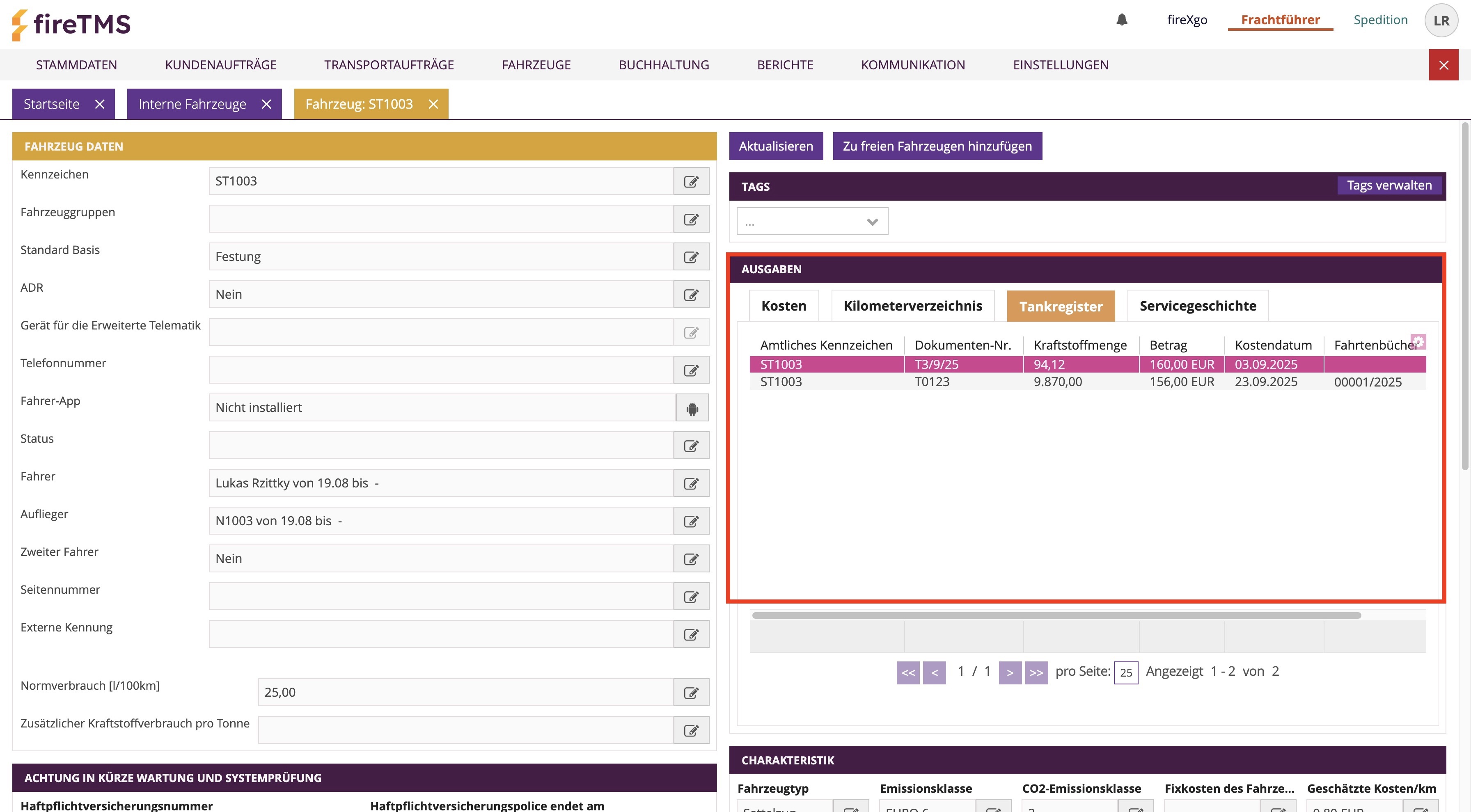Open the LR user avatar menu
The image size is (1471, 812).
point(1441,21)
